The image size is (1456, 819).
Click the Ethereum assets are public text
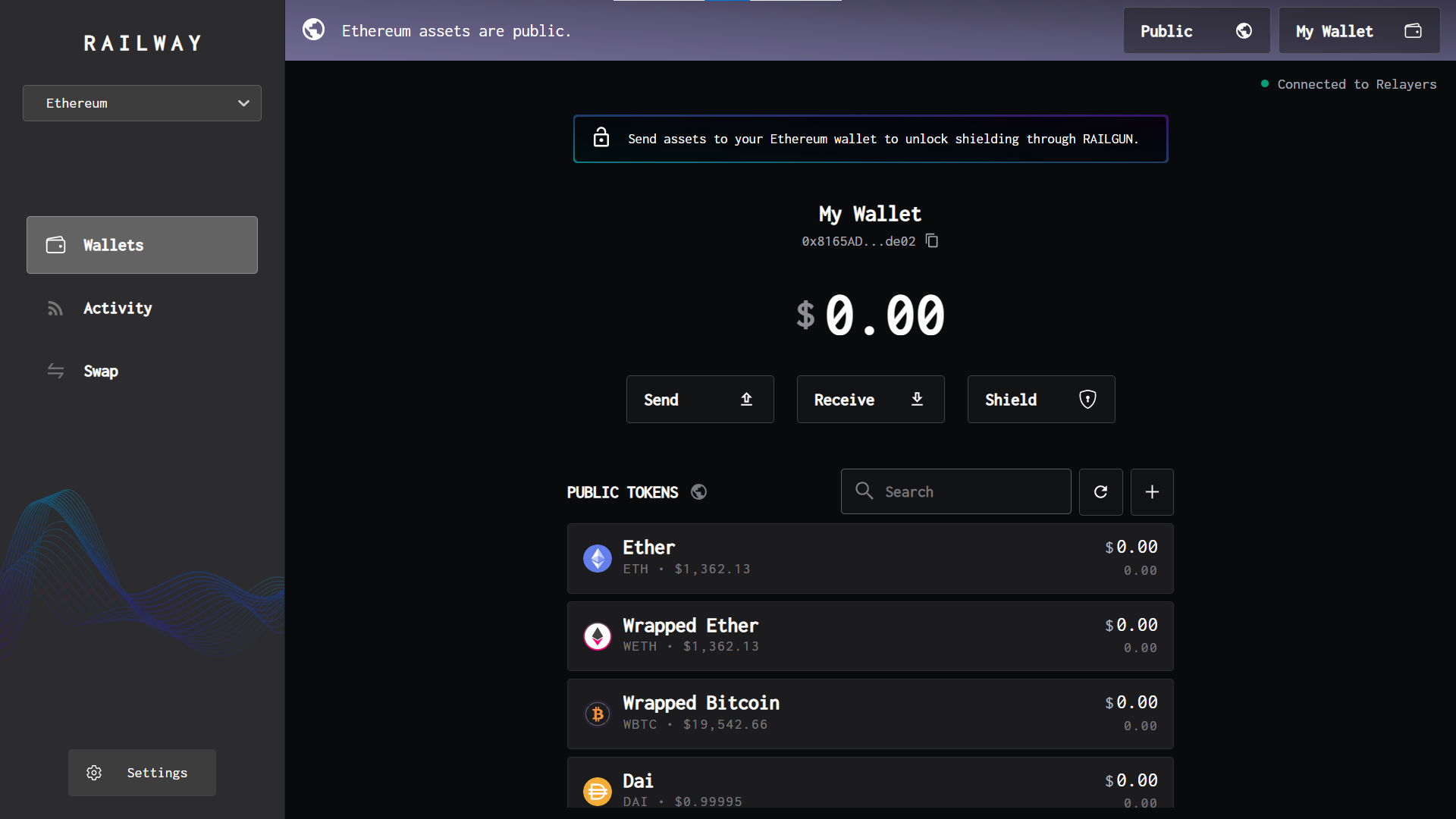point(457,31)
